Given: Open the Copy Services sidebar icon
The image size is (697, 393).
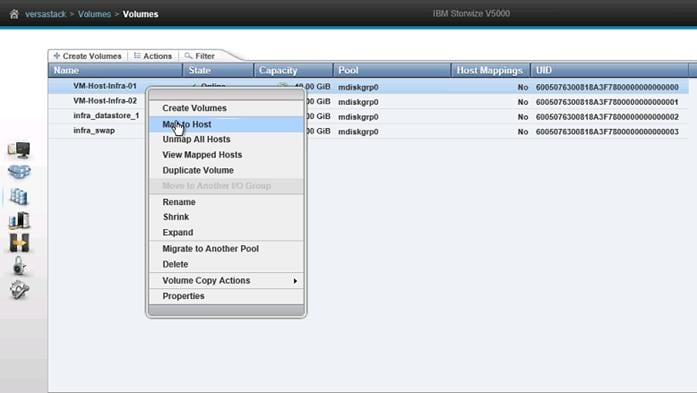Looking at the screenshot, I should click(19, 243).
